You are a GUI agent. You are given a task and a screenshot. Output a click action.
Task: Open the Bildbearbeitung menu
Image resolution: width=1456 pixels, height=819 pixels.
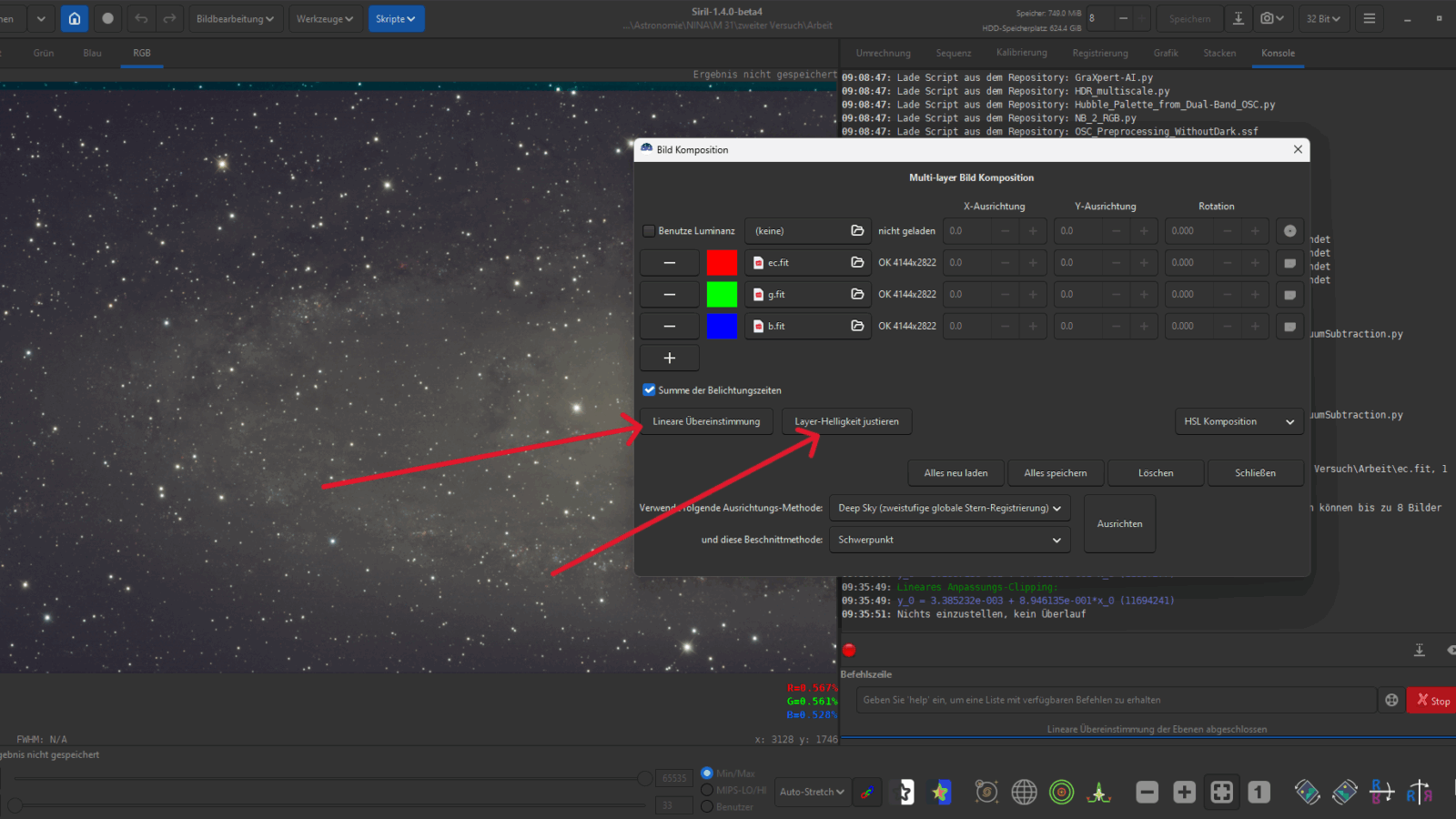[235, 18]
